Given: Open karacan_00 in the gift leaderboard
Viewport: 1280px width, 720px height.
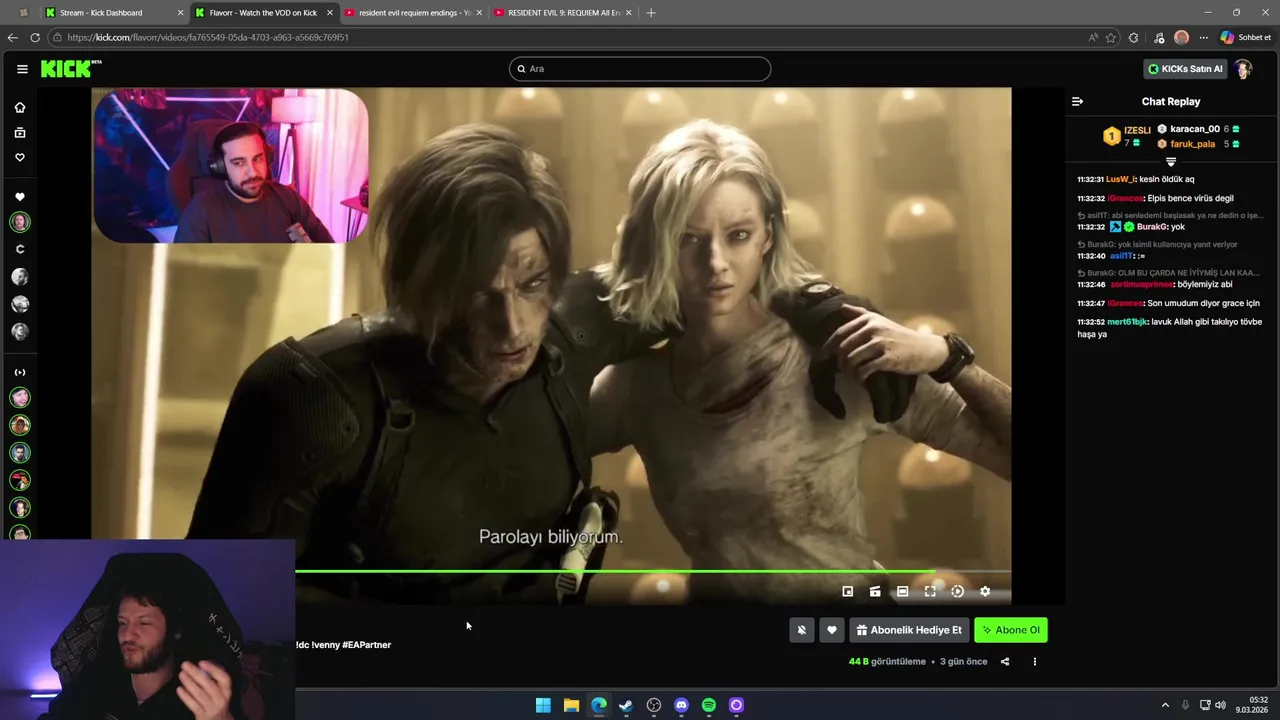Looking at the screenshot, I should [x=1195, y=129].
